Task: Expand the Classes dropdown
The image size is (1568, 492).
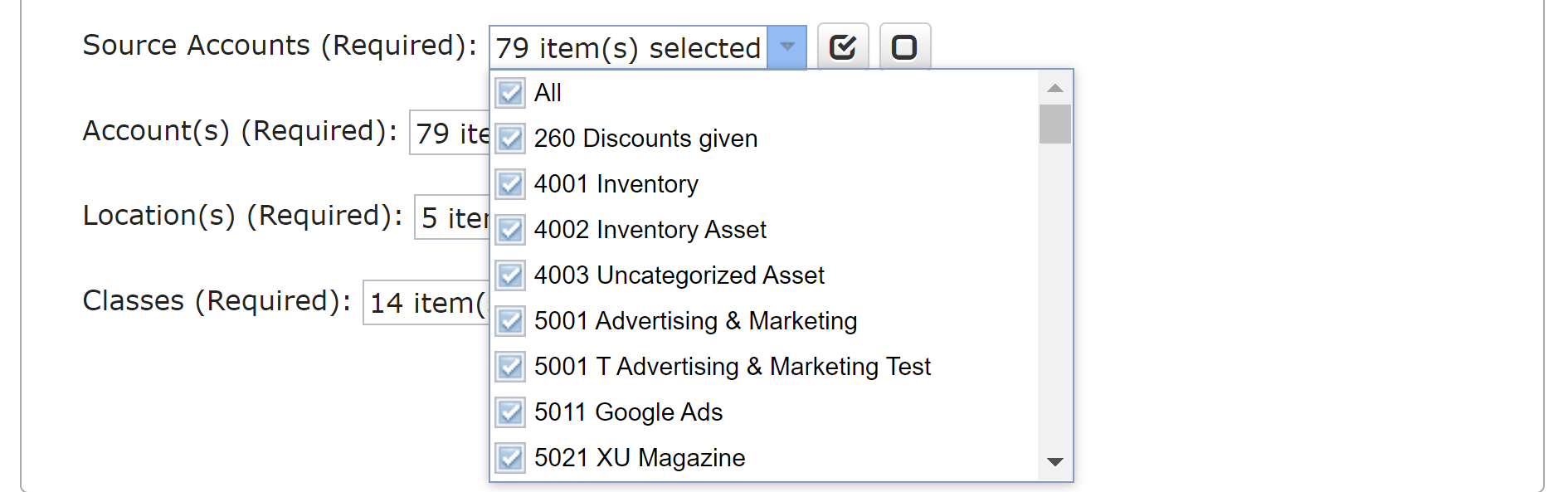Action: click(x=426, y=303)
